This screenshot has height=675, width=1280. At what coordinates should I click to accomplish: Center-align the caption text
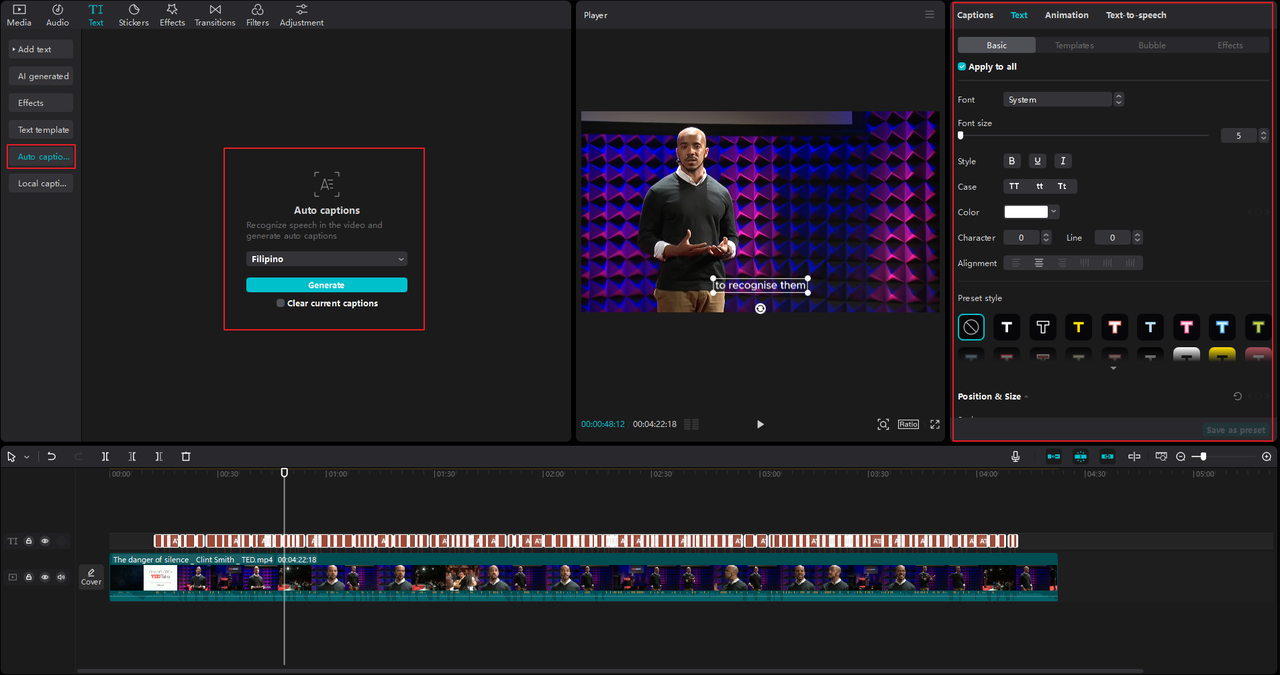[1039, 263]
